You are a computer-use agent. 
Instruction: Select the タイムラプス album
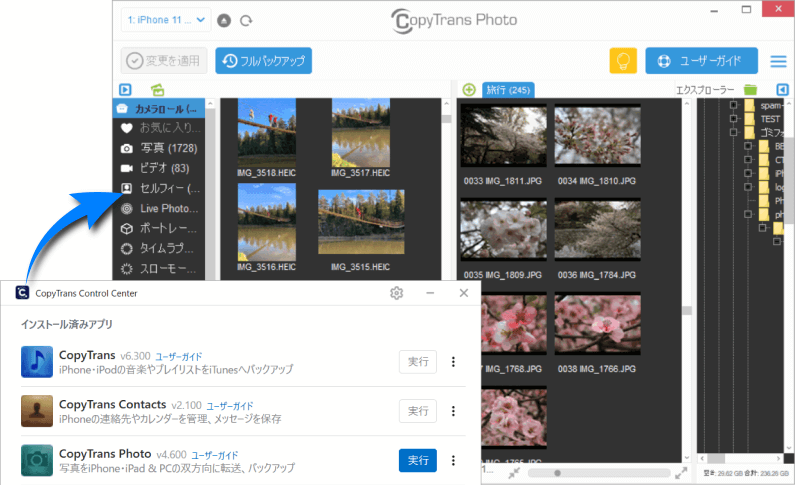(x=159, y=248)
